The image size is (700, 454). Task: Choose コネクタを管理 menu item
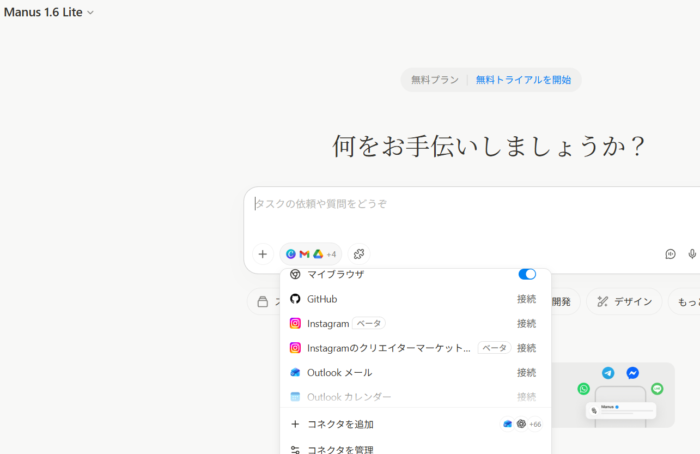(x=415, y=448)
